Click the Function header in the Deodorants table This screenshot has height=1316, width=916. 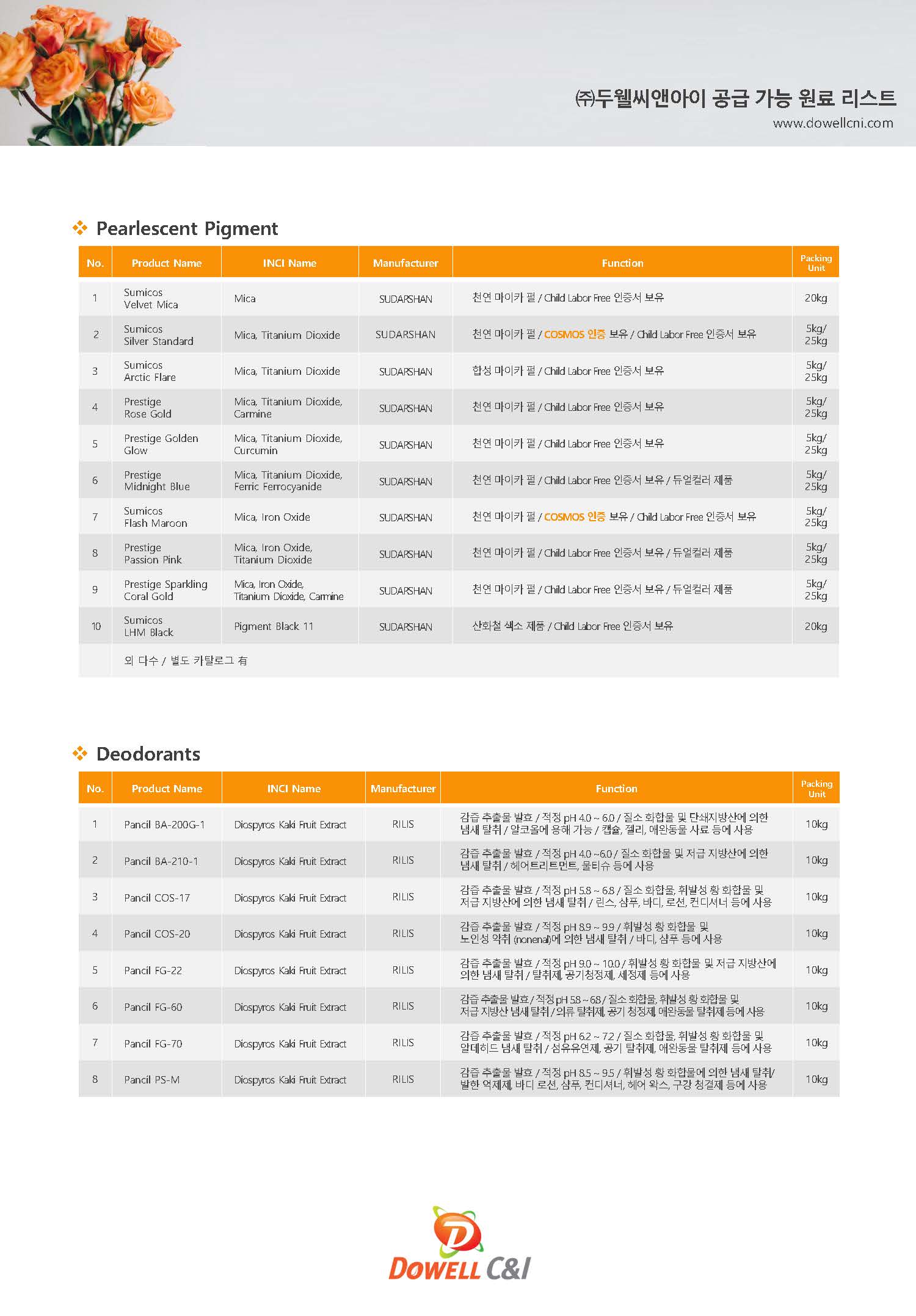pyautogui.click(x=616, y=789)
